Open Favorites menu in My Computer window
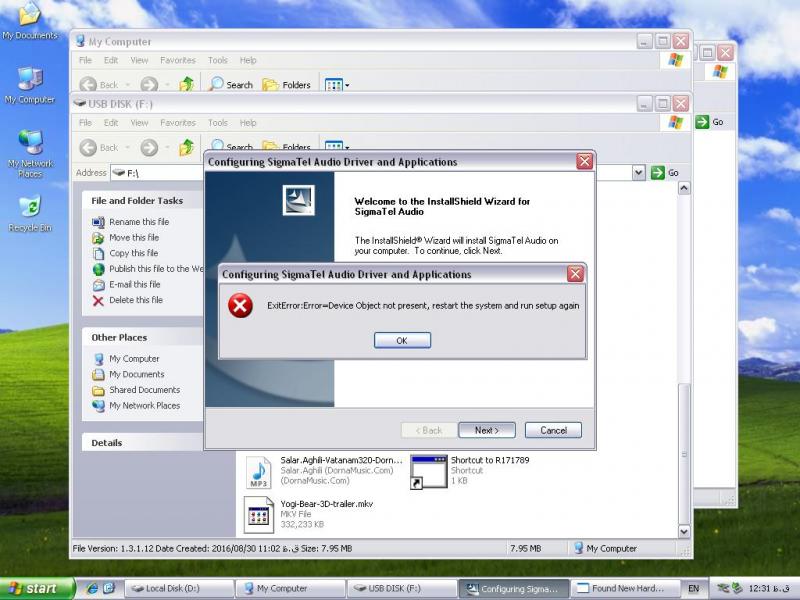This screenshot has width=800, height=600. [178, 60]
